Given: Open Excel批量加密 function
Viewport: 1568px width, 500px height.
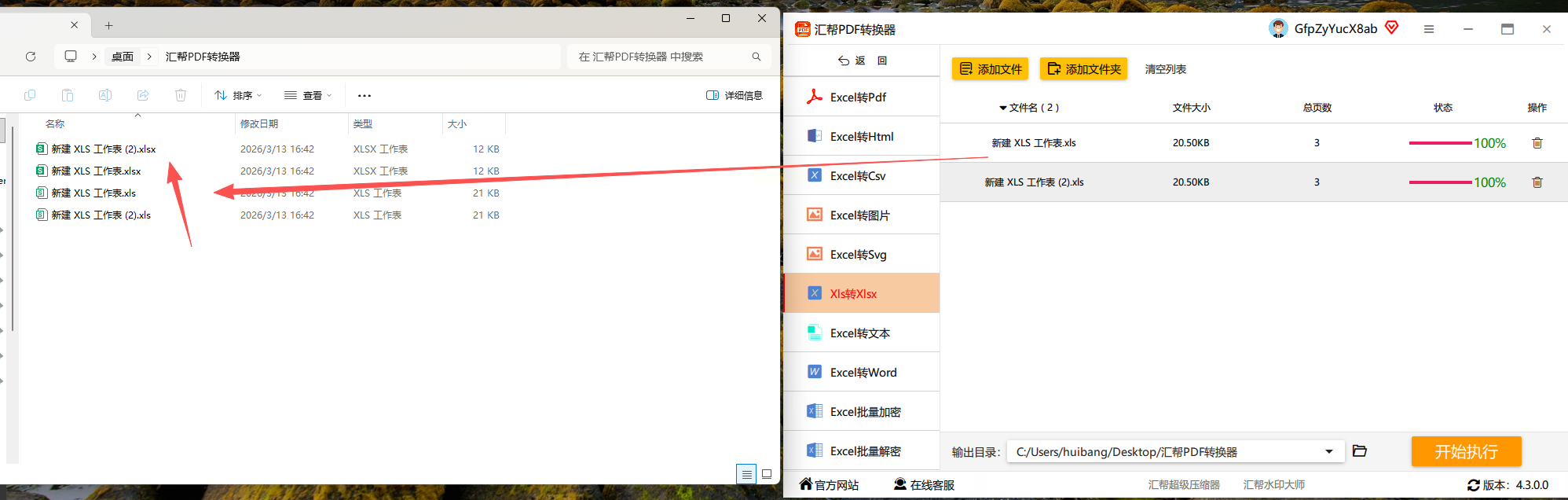Looking at the screenshot, I should pos(862,411).
